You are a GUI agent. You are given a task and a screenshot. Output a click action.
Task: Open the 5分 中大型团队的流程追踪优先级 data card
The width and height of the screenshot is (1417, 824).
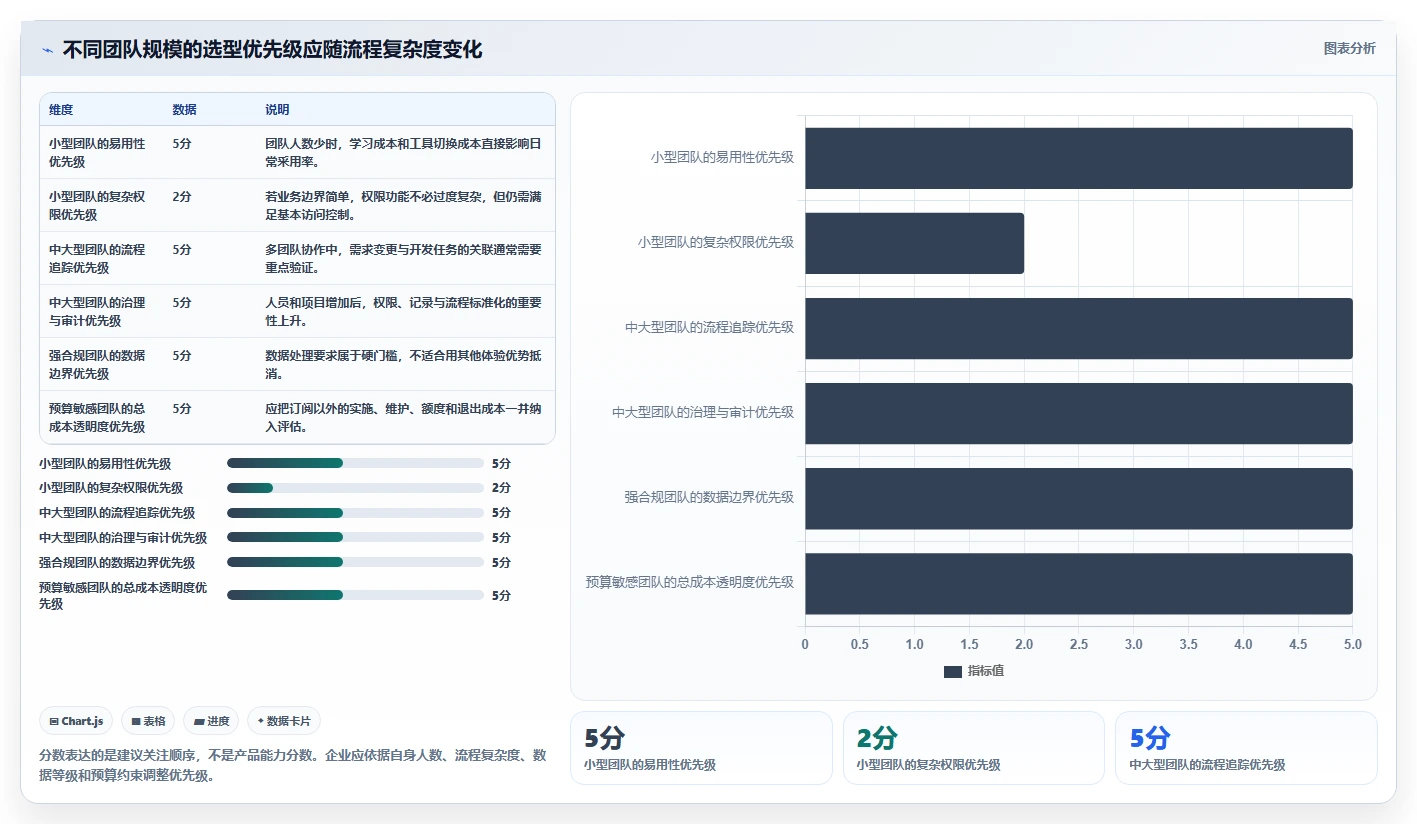[1246, 748]
